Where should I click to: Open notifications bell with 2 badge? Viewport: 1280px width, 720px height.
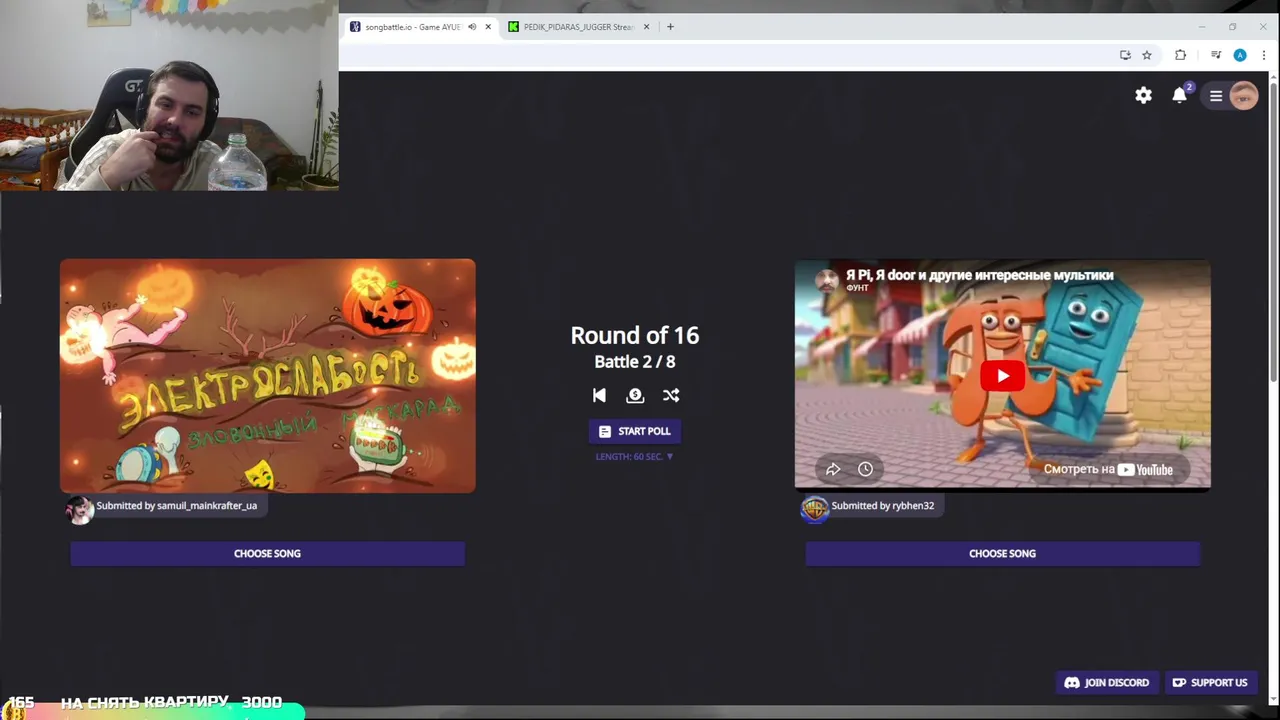pyautogui.click(x=1180, y=95)
